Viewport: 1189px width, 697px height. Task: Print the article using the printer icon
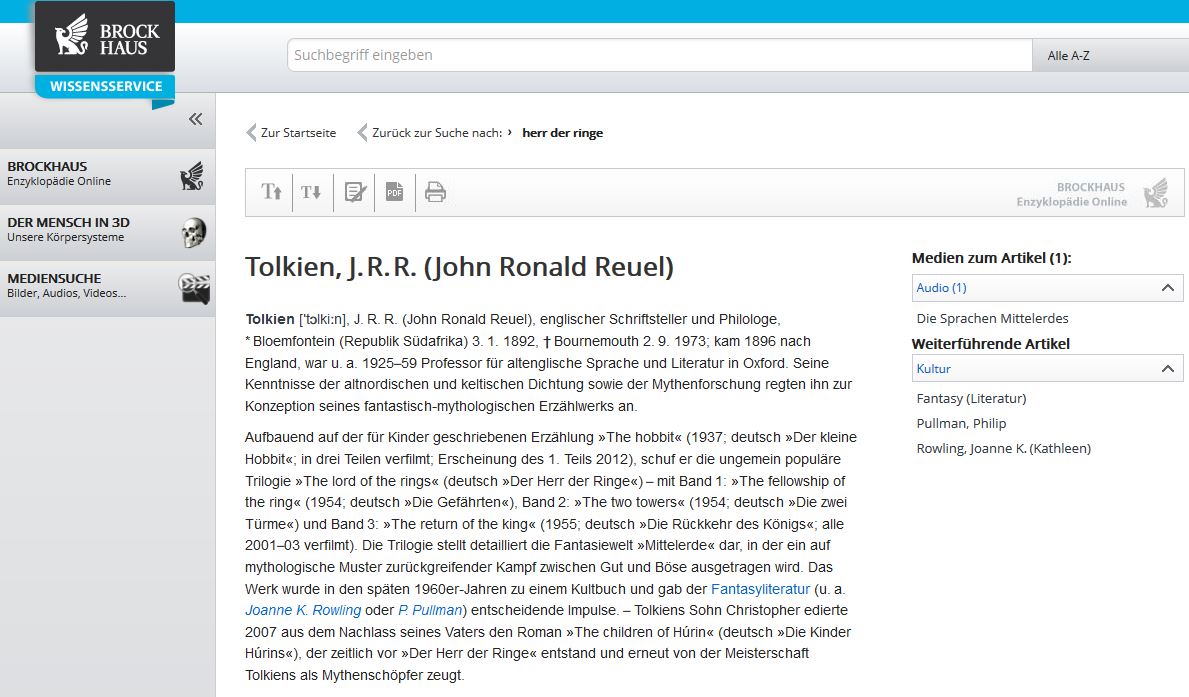click(x=435, y=192)
